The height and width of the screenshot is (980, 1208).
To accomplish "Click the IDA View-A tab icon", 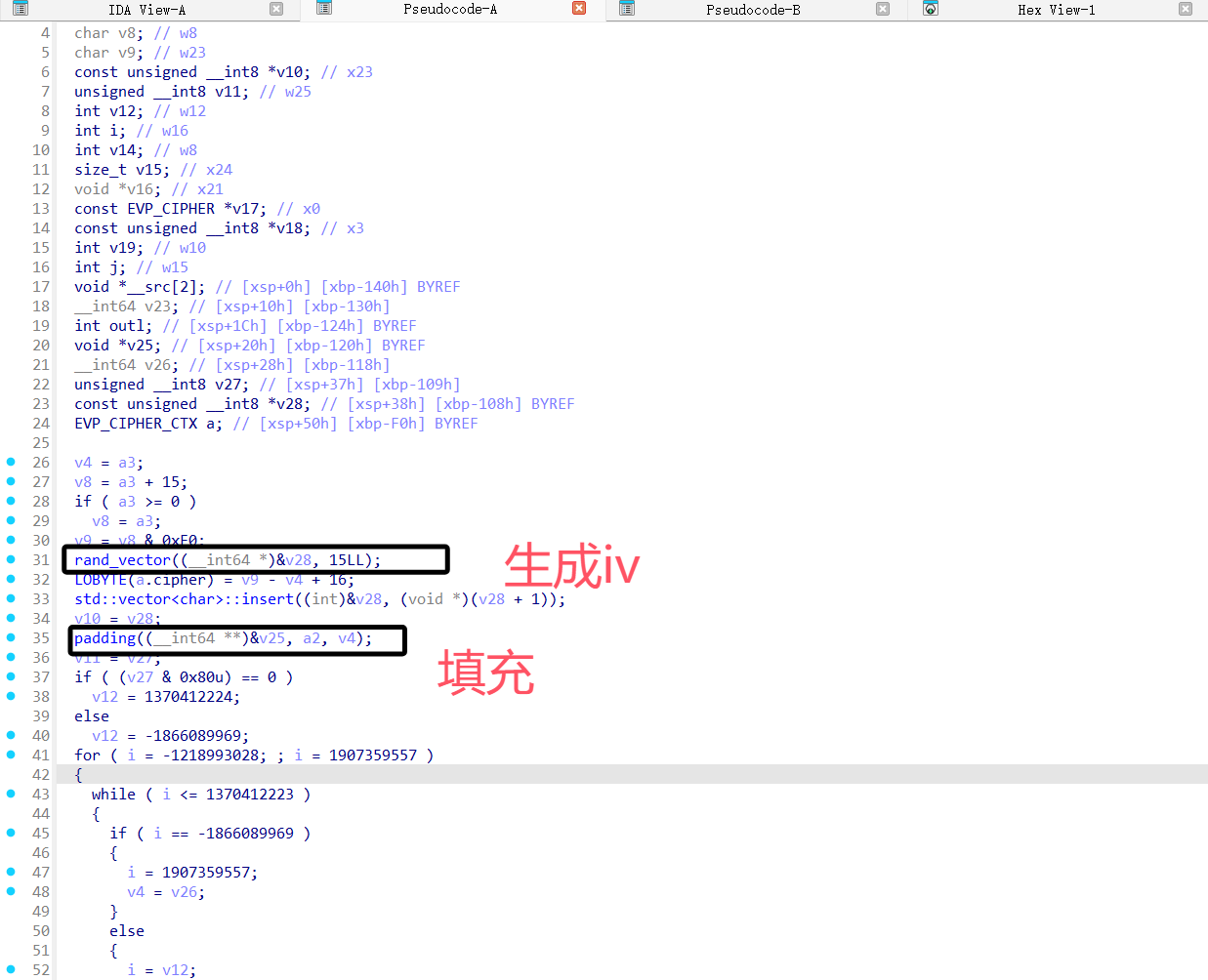I will [21, 9].
